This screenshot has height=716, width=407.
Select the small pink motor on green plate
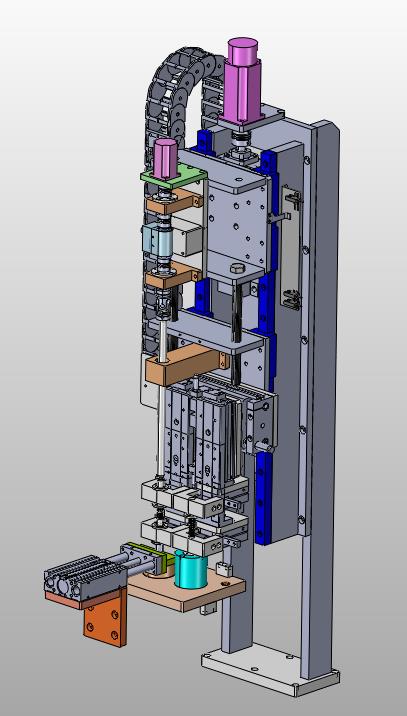[x=164, y=158]
